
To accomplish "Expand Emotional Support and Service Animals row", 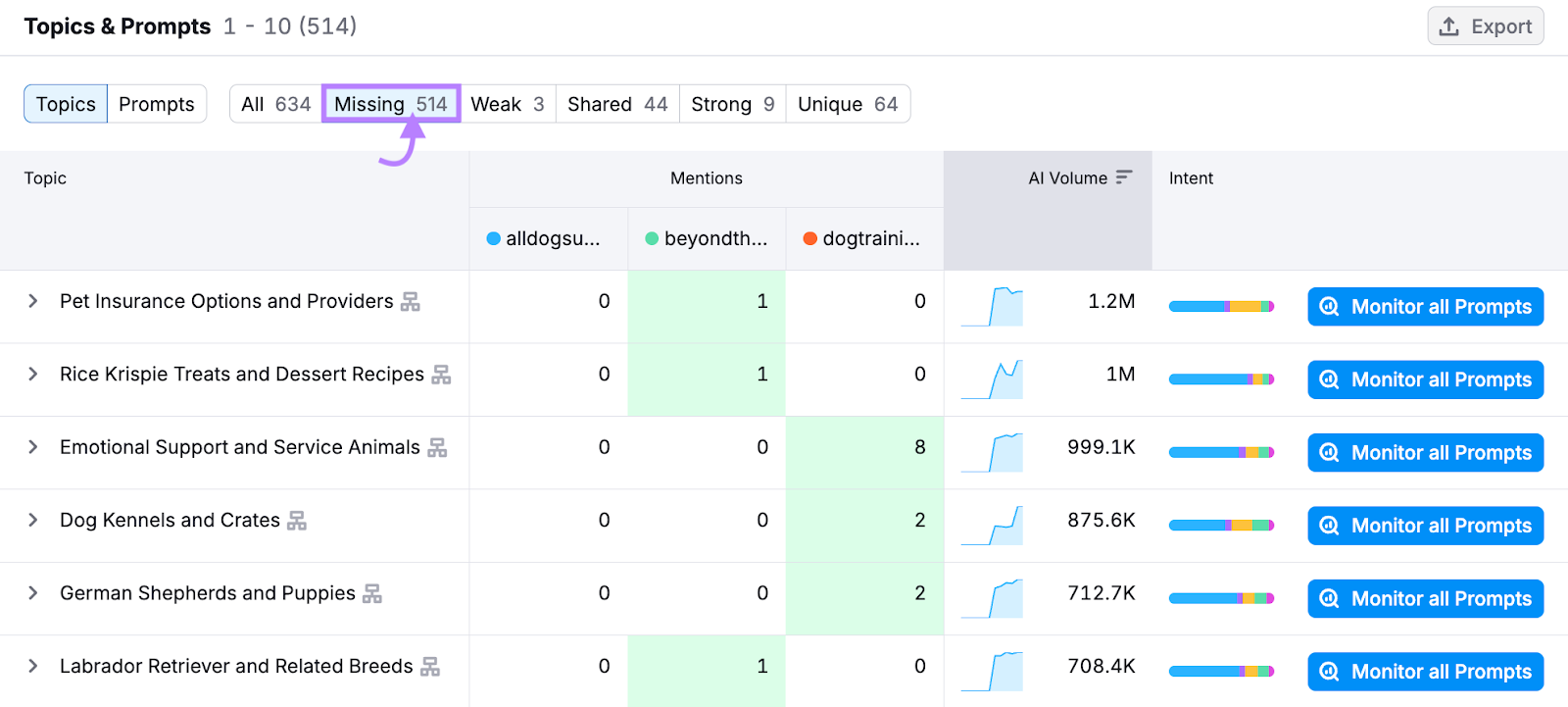I will 33,447.
